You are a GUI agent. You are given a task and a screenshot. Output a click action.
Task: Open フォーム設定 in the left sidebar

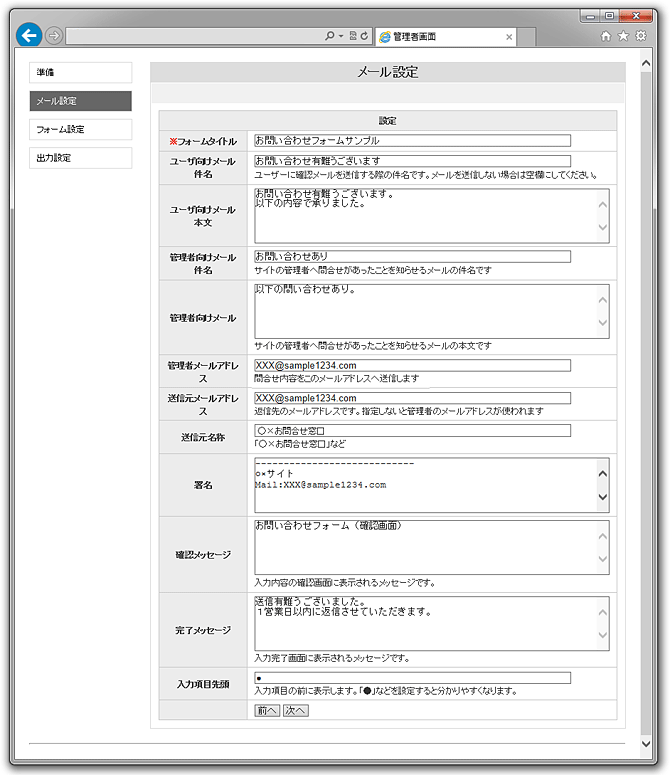pyautogui.click(x=81, y=130)
